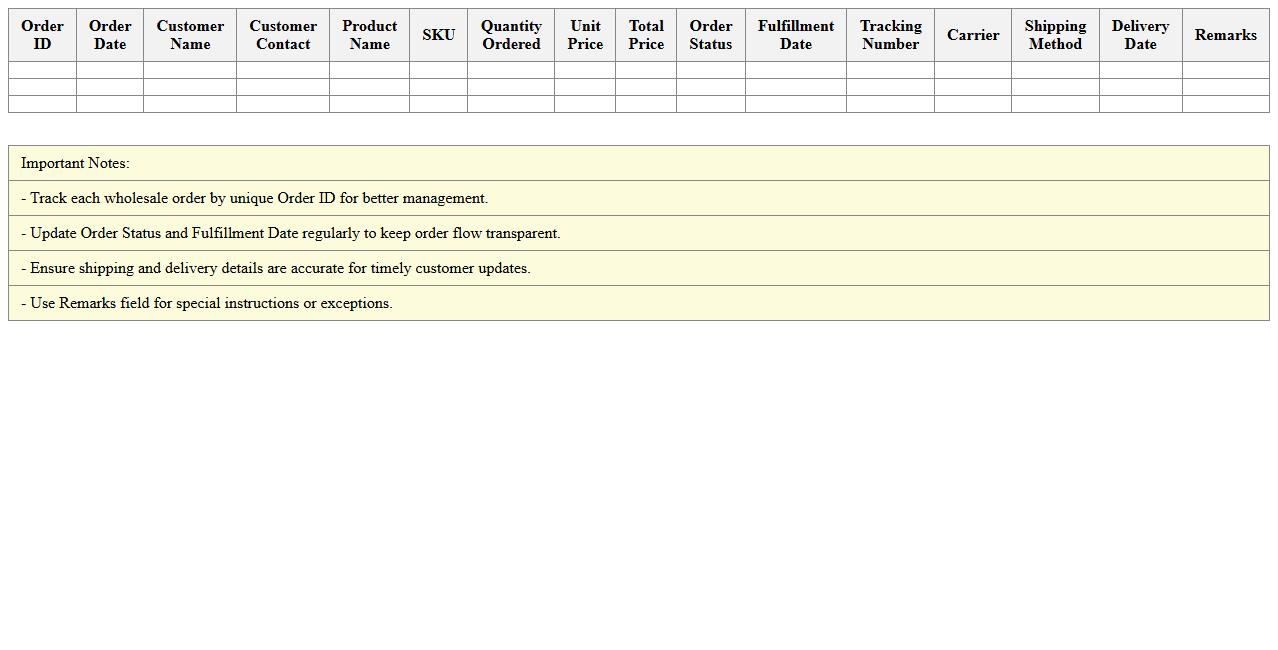Viewport: 1278px width, 650px height.
Task: Select the Remarks field special instructions note
Action: (x=638, y=303)
